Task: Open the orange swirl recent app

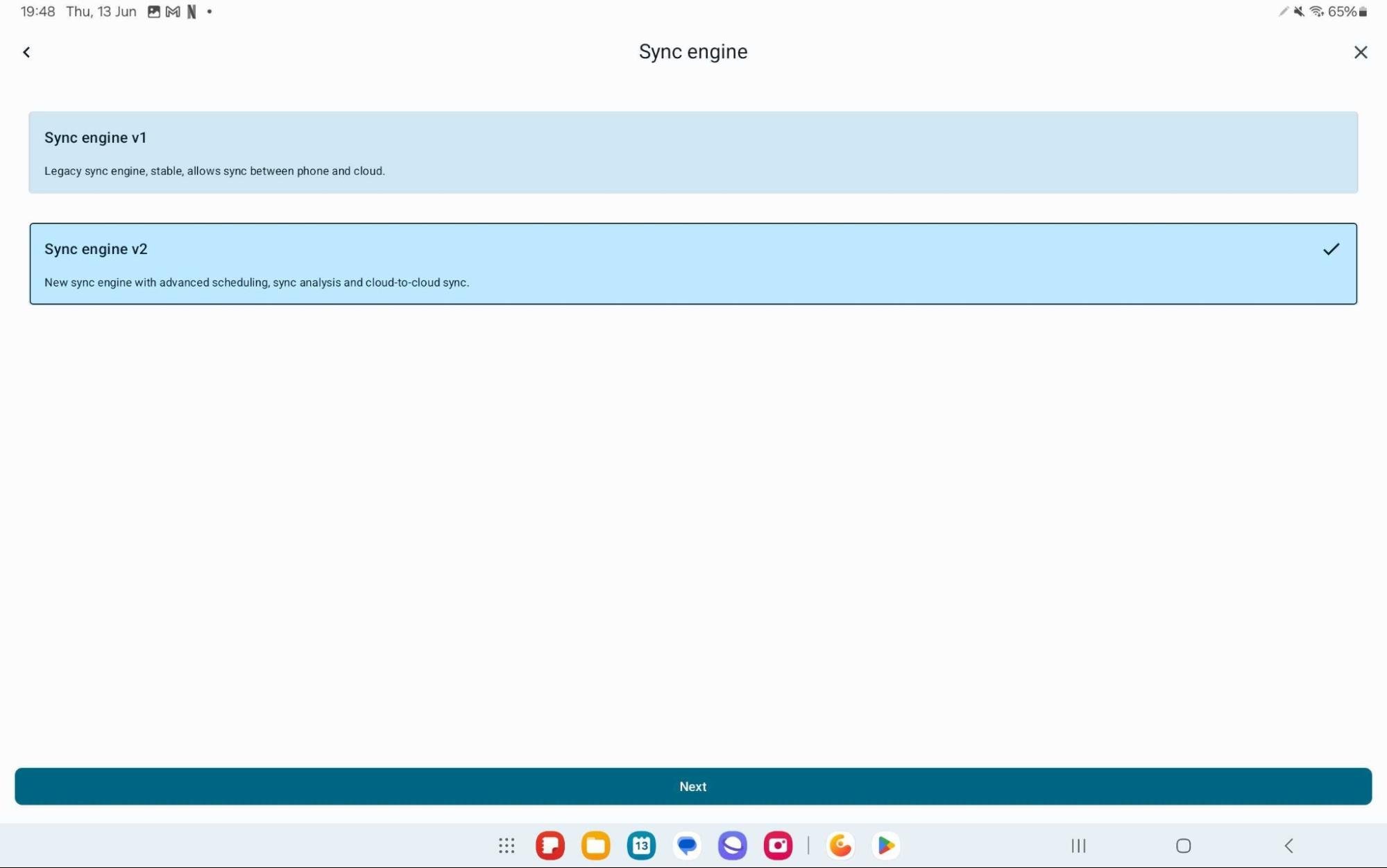Action: [840, 845]
